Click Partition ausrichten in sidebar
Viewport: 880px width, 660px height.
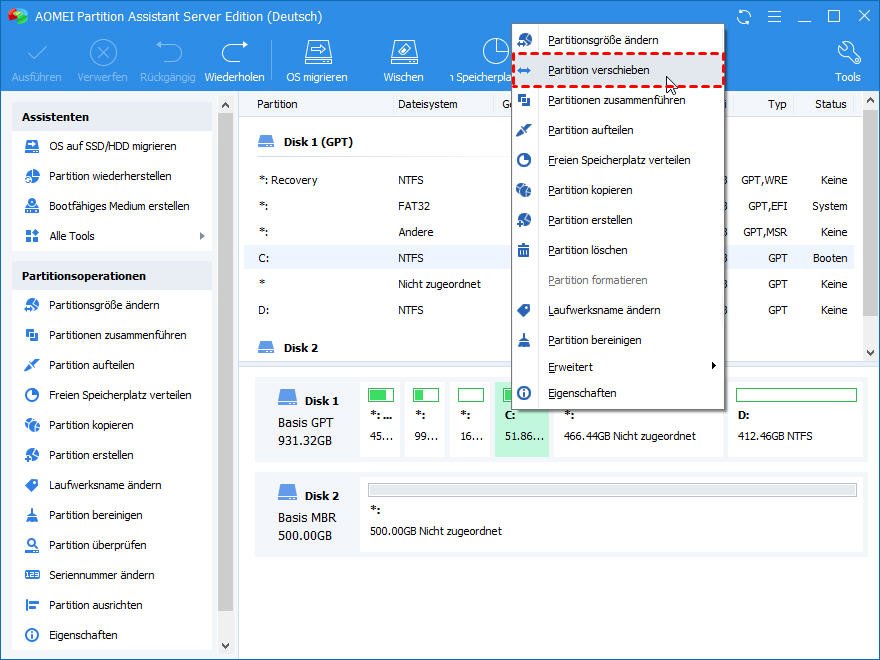96,605
